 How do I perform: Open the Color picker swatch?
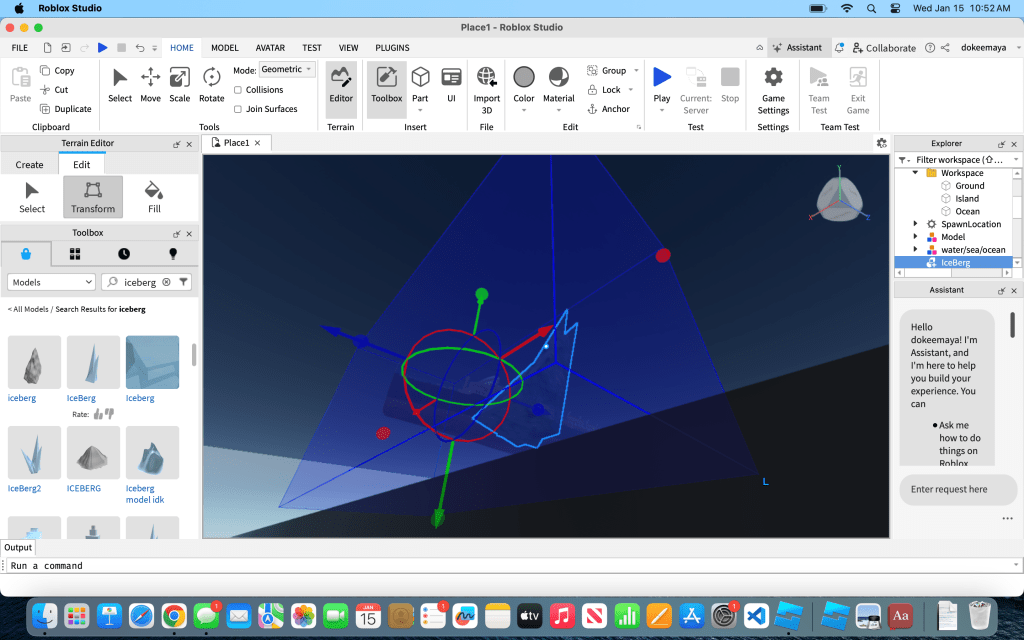pos(524,78)
